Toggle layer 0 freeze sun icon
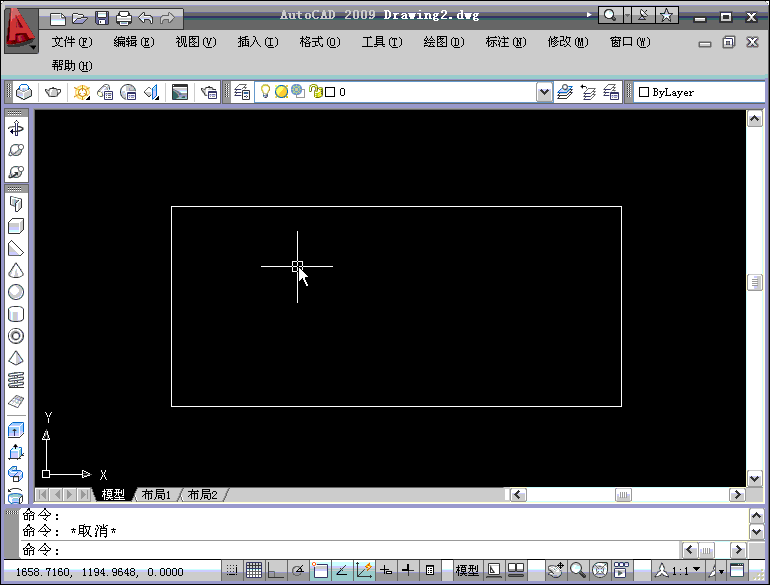 click(x=281, y=91)
